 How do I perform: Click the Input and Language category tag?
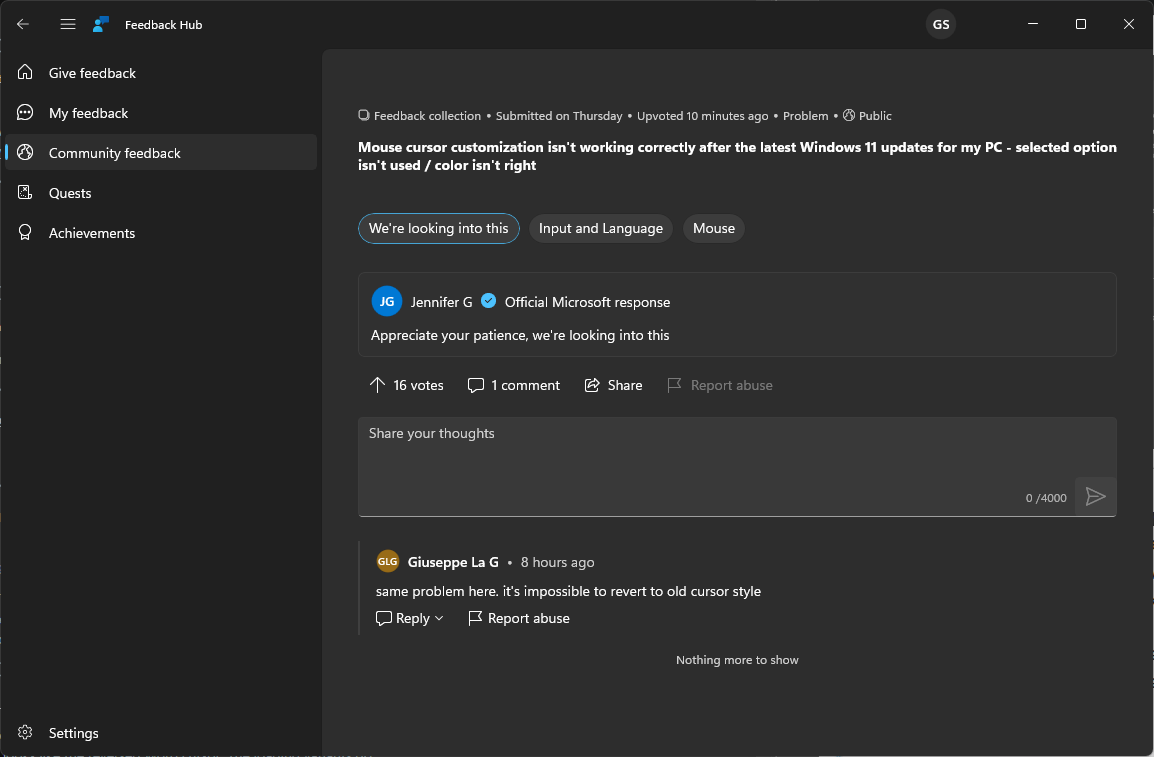click(x=601, y=228)
